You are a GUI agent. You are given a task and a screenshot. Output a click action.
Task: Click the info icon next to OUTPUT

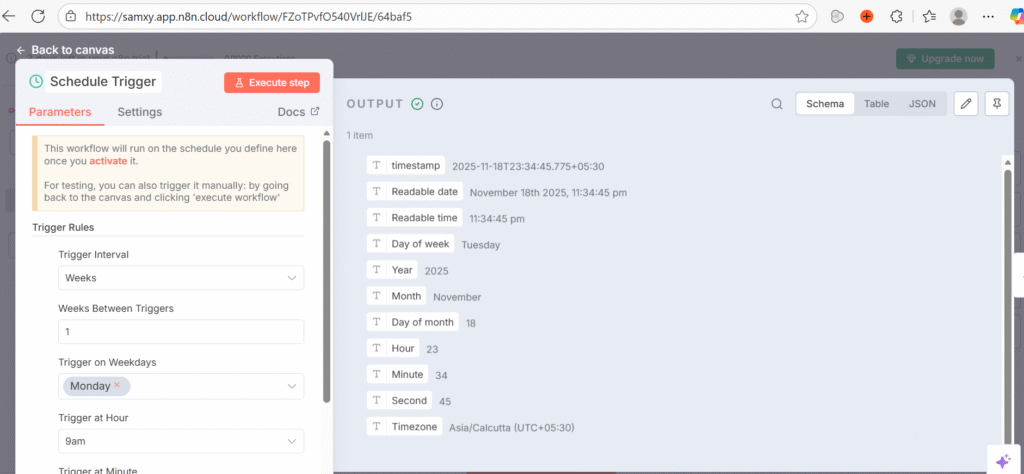tap(437, 104)
